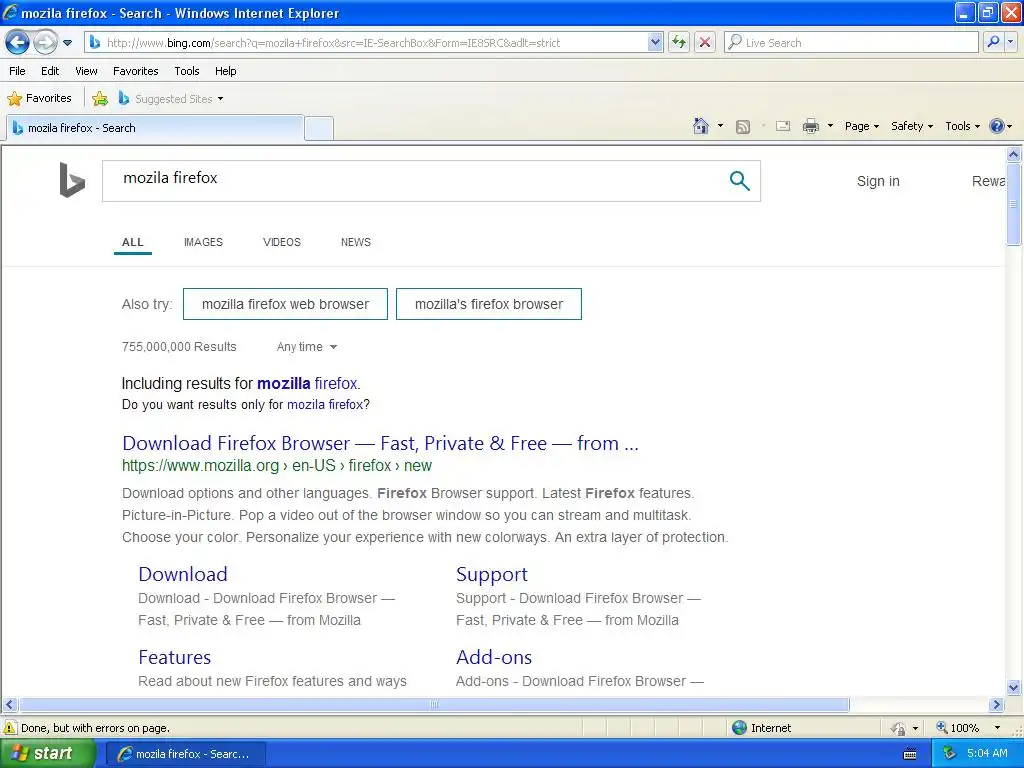Open the Favorites menu
1024x768 pixels.
tap(135, 71)
